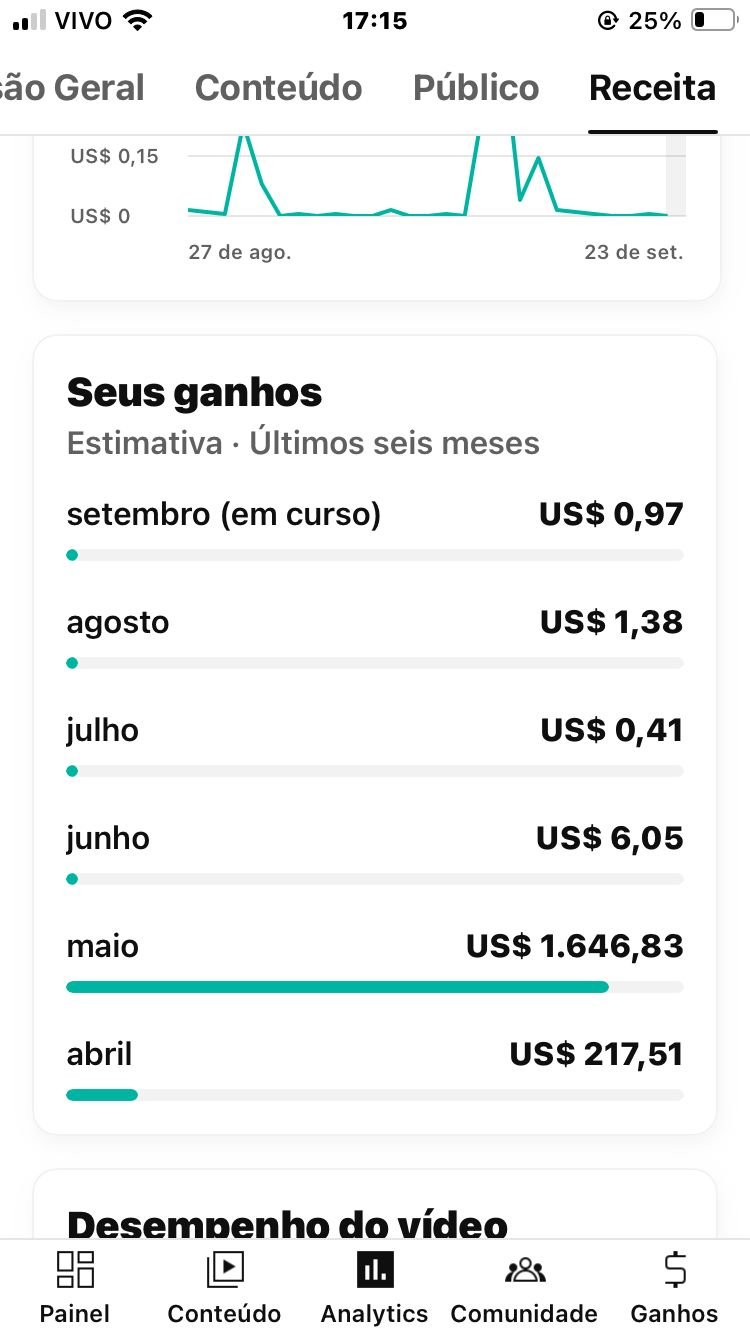Viewport: 750px width, 1334px height.
Task: Open the Comunidade people icon
Action: pos(524,1269)
